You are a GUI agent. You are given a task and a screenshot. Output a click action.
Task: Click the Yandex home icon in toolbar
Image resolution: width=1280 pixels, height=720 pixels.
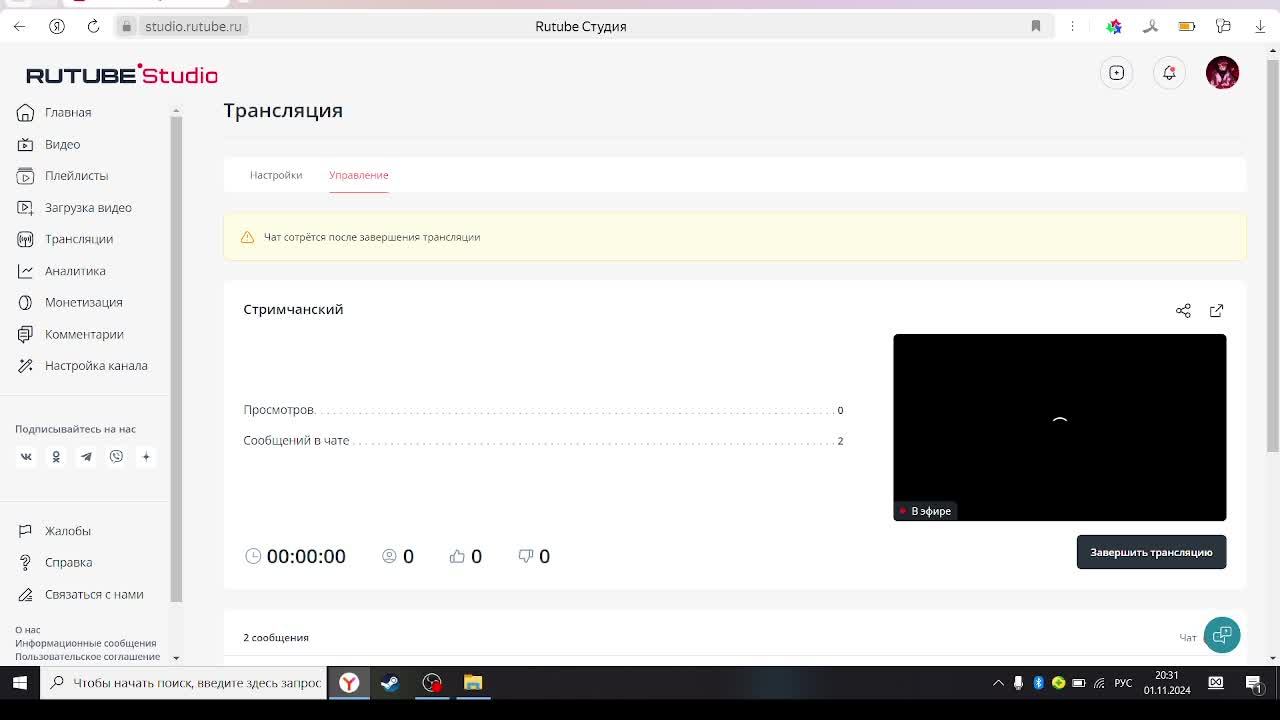click(57, 26)
